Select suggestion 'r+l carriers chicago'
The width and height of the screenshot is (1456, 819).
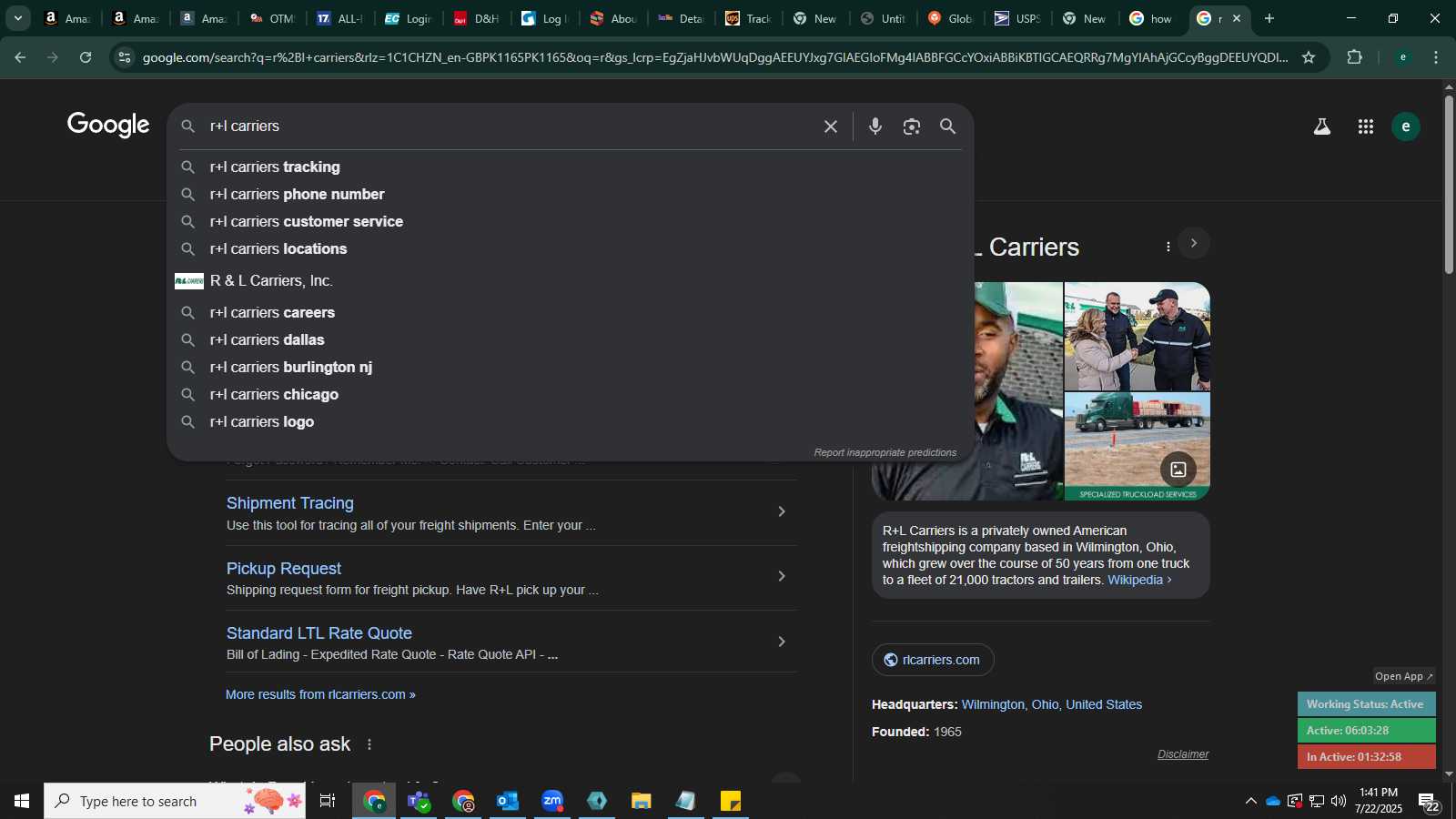(x=571, y=394)
